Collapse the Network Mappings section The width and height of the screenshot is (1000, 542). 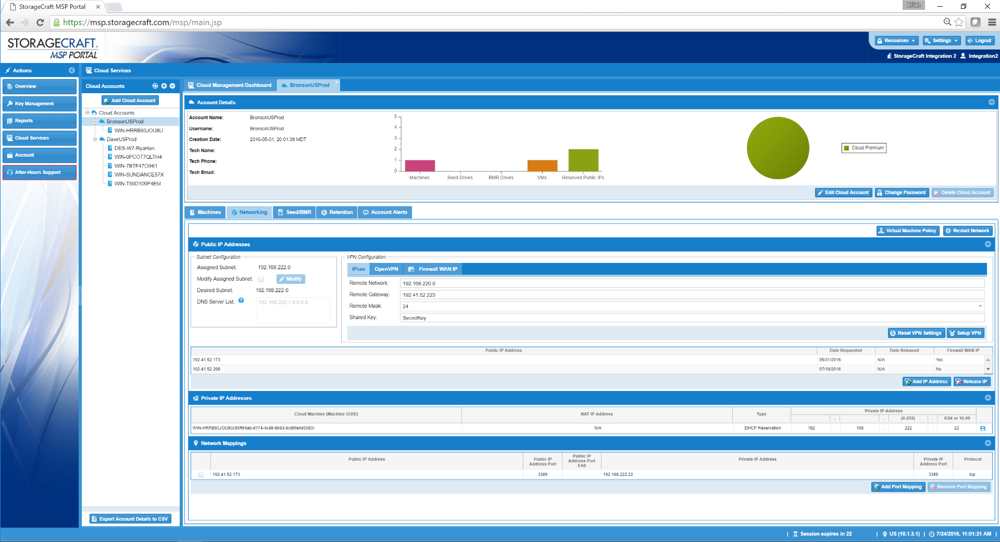tap(988, 443)
